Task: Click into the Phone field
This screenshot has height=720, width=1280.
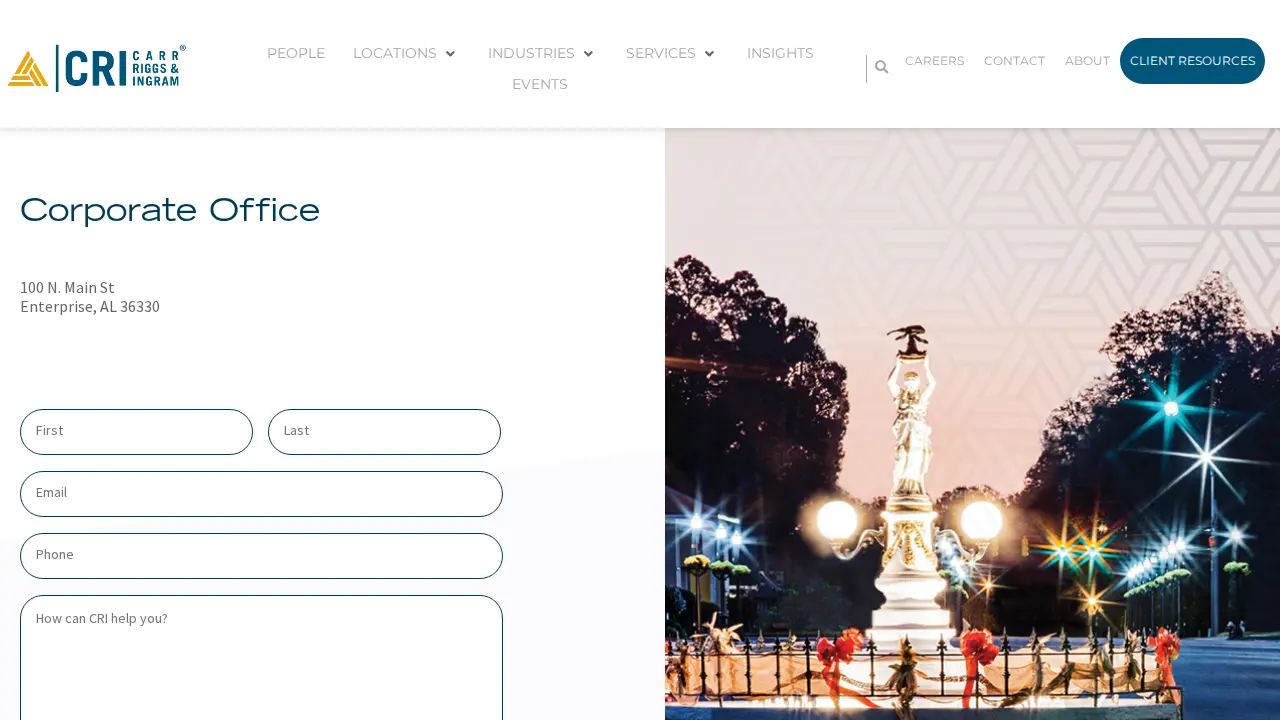Action: coord(261,556)
